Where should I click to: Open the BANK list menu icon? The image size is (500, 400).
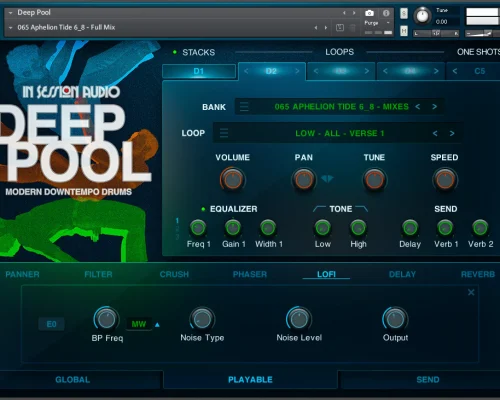pos(244,107)
